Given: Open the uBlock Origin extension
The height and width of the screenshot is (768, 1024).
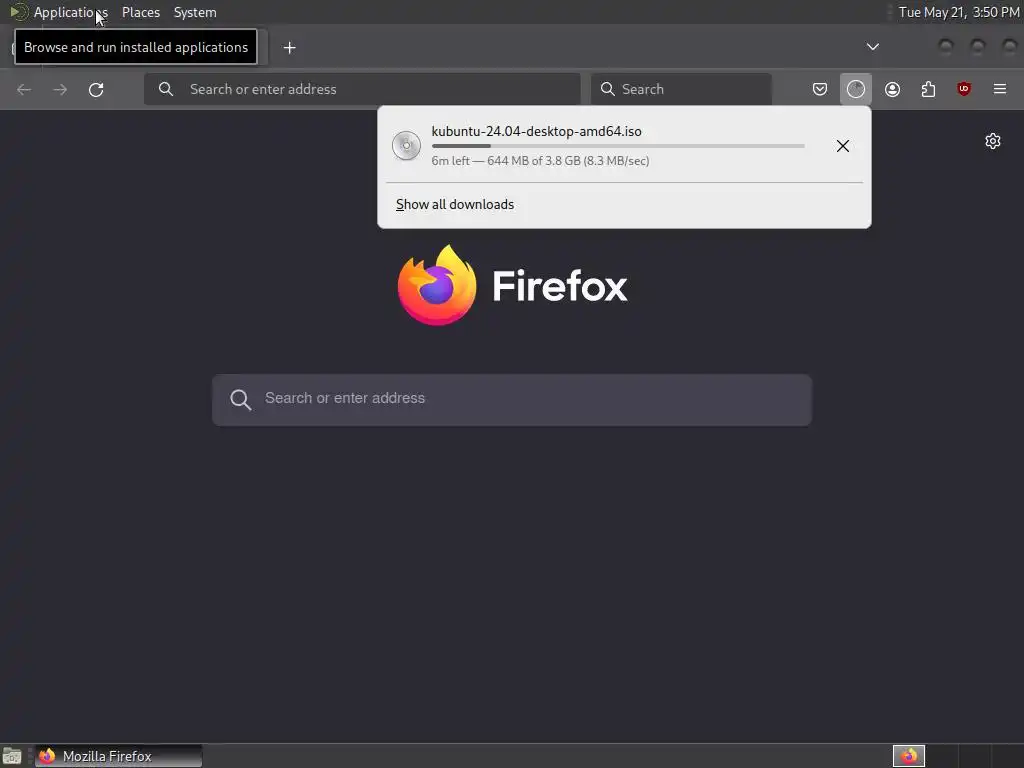Looking at the screenshot, I should (964, 89).
